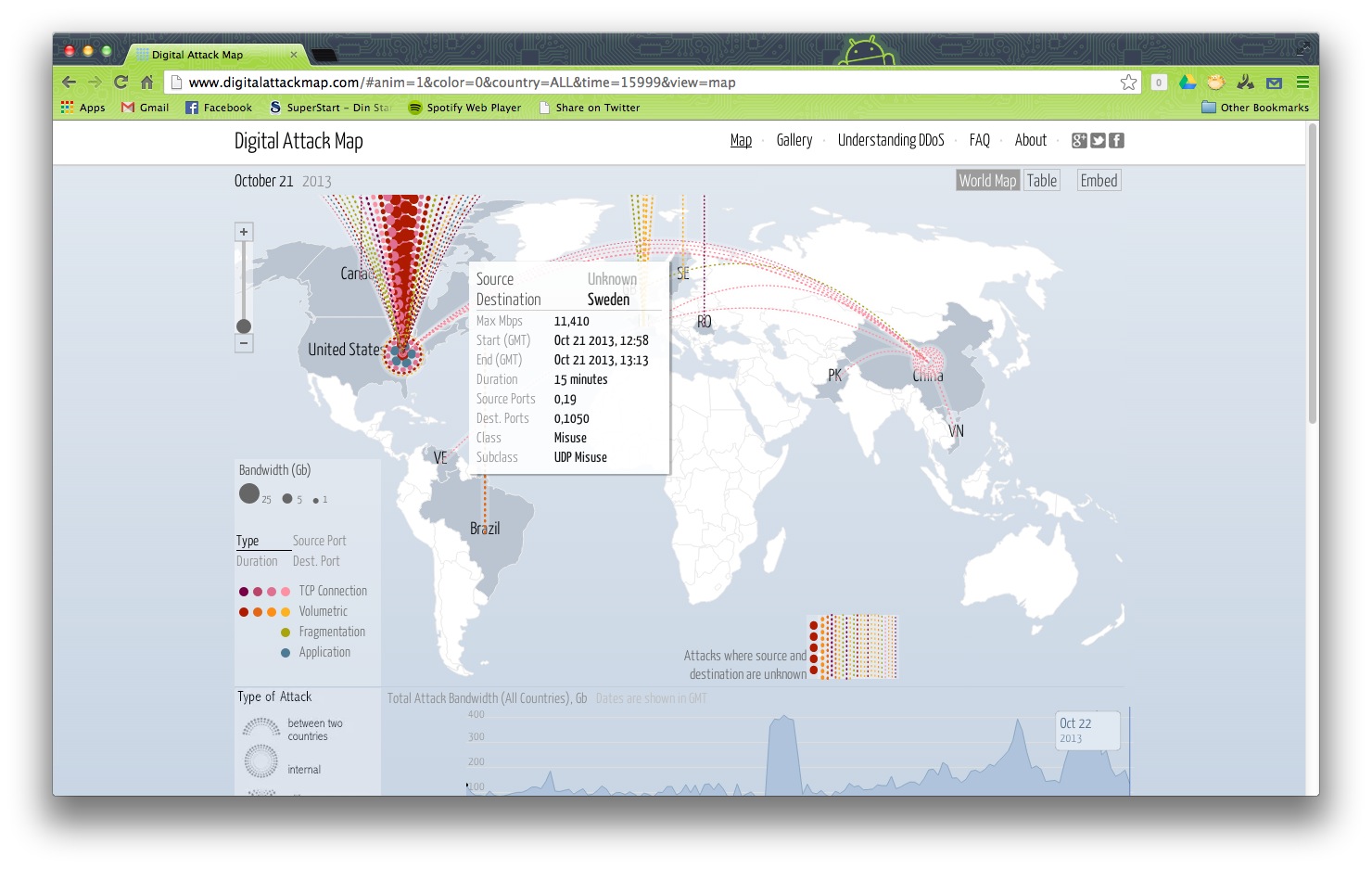1372x869 pixels.
Task: Click the RO country label on map
Action: coord(704,322)
